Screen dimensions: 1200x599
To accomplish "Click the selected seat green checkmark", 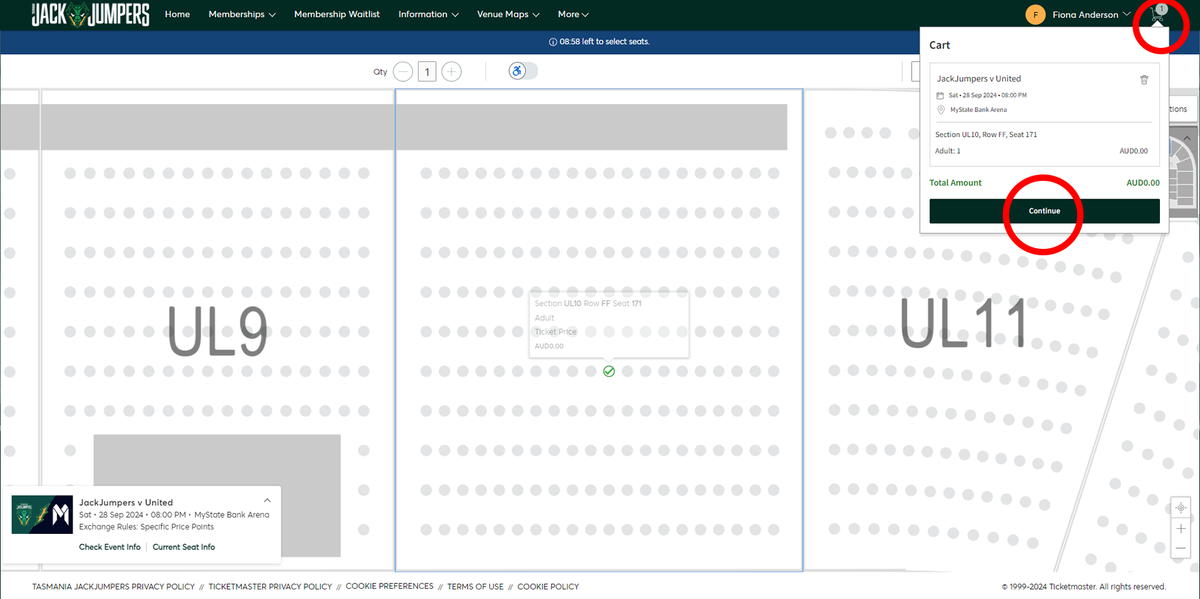I will (x=609, y=371).
